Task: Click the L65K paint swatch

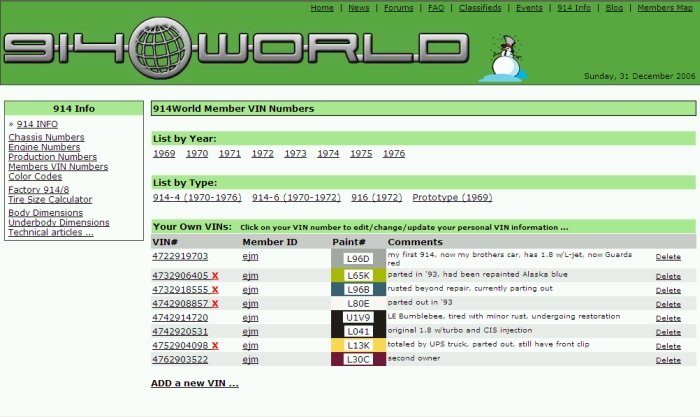Action: pos(358,275)
